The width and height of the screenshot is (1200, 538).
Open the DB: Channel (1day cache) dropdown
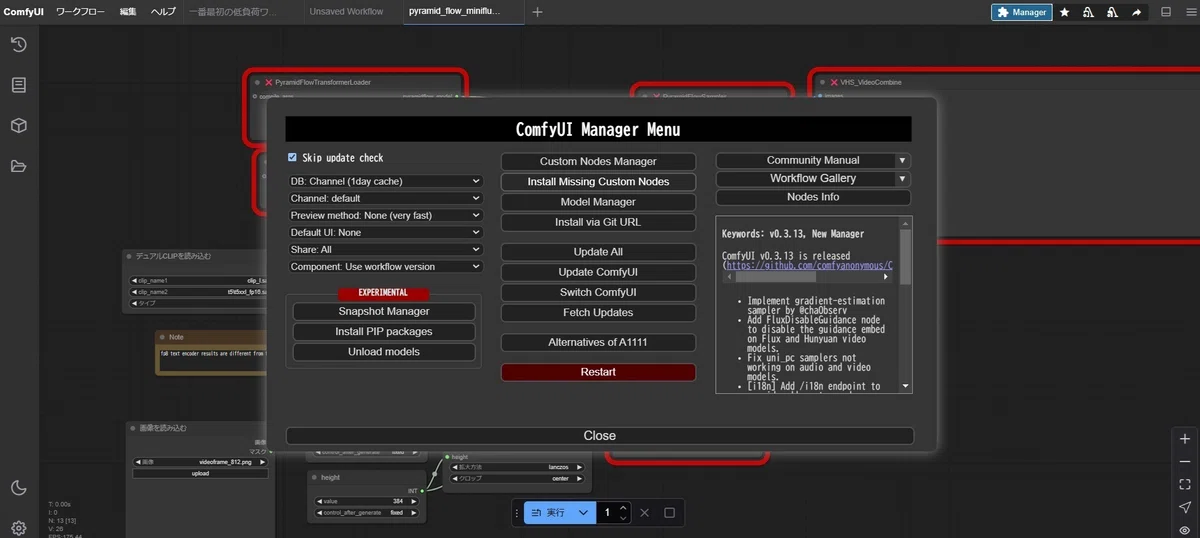click(386, 182)
